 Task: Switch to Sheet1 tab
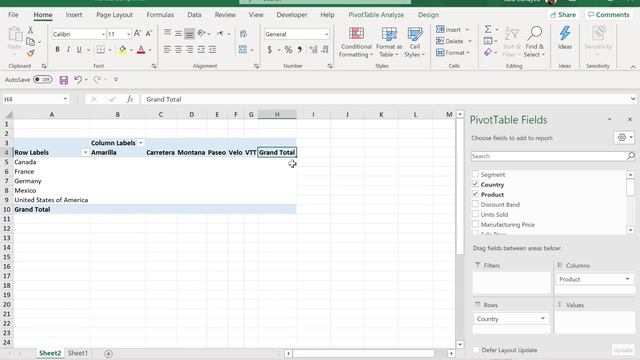click(78, 353)
